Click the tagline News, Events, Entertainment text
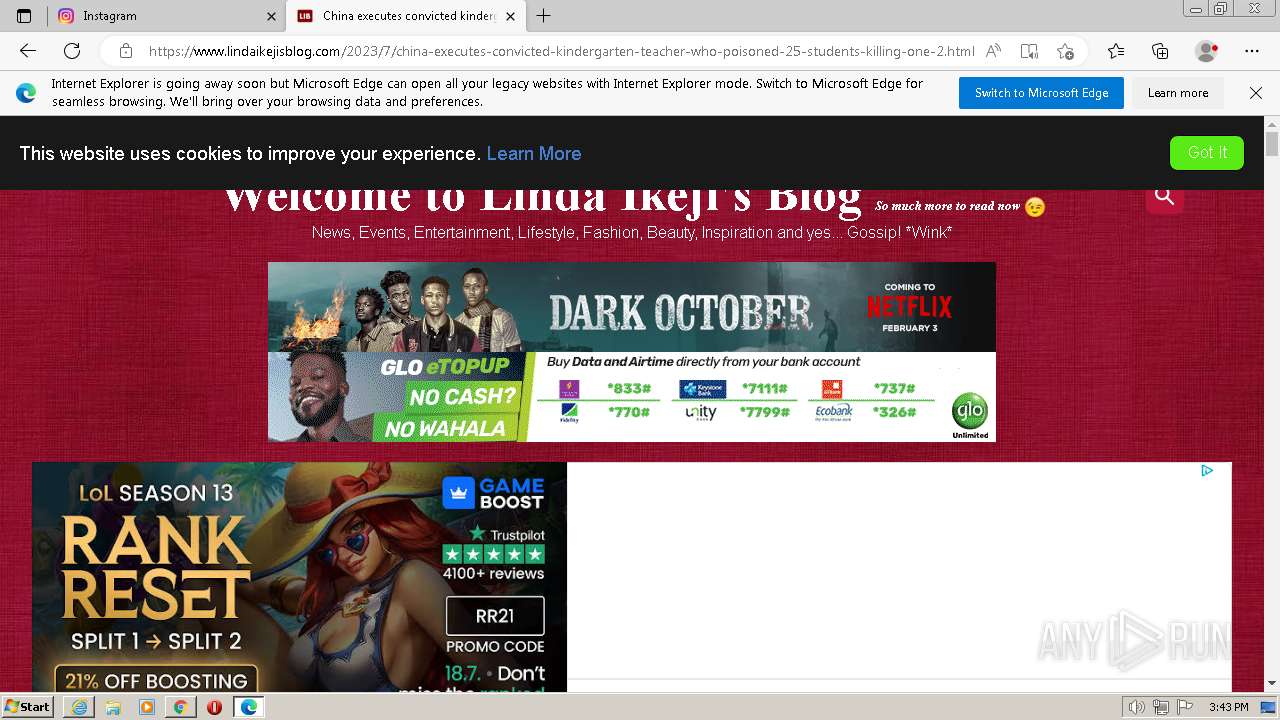 click(632, 232)
